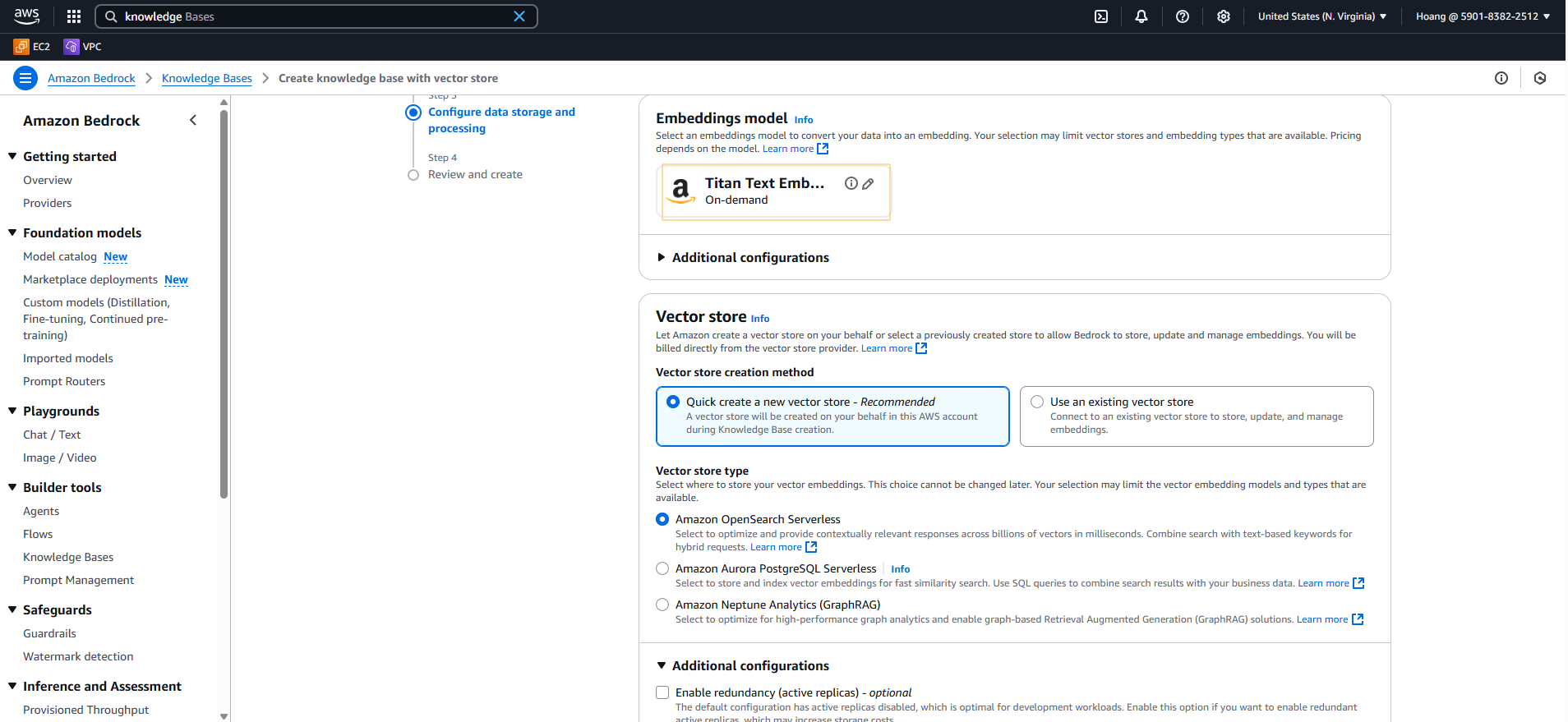Click the hexagon tools icon at top right
This screenshot has height=722, width=1568.
click(1540, 78)
